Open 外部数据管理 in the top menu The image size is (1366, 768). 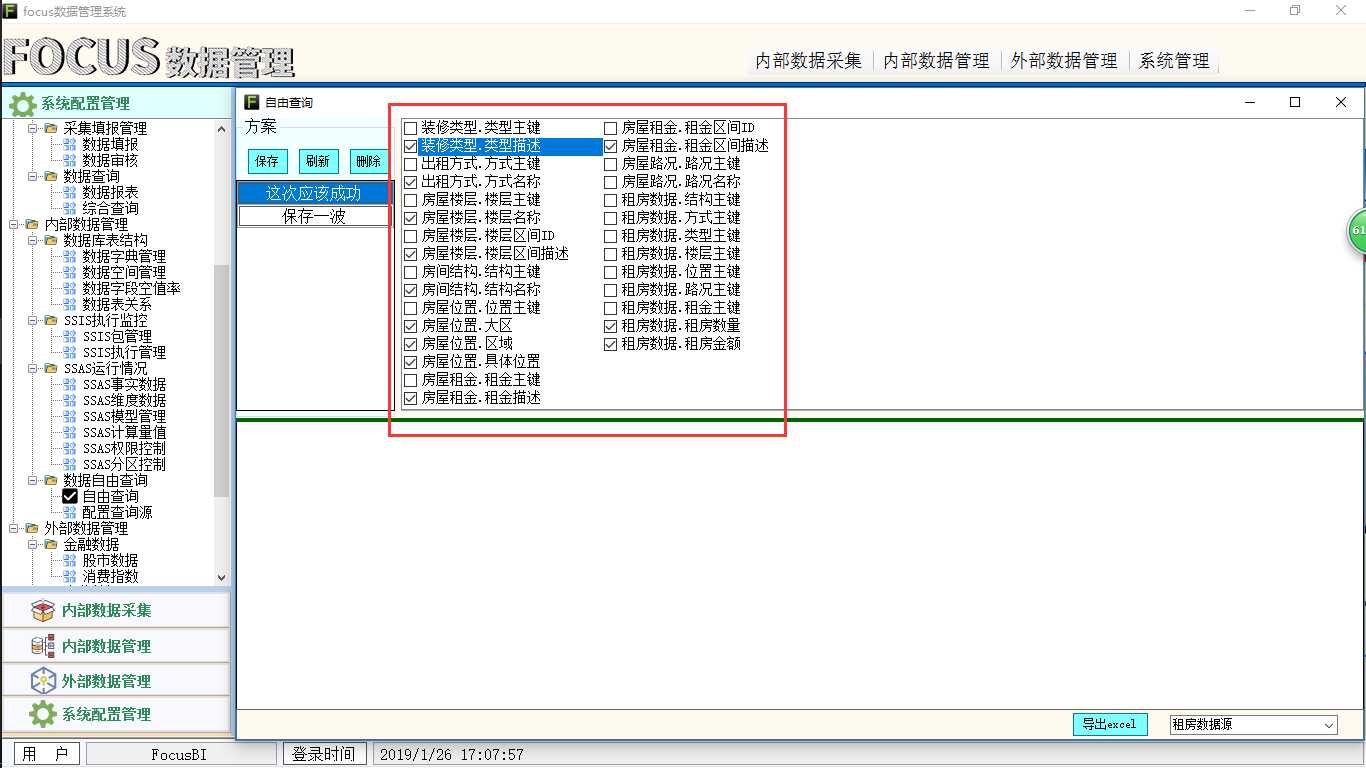coord(1064,61)
